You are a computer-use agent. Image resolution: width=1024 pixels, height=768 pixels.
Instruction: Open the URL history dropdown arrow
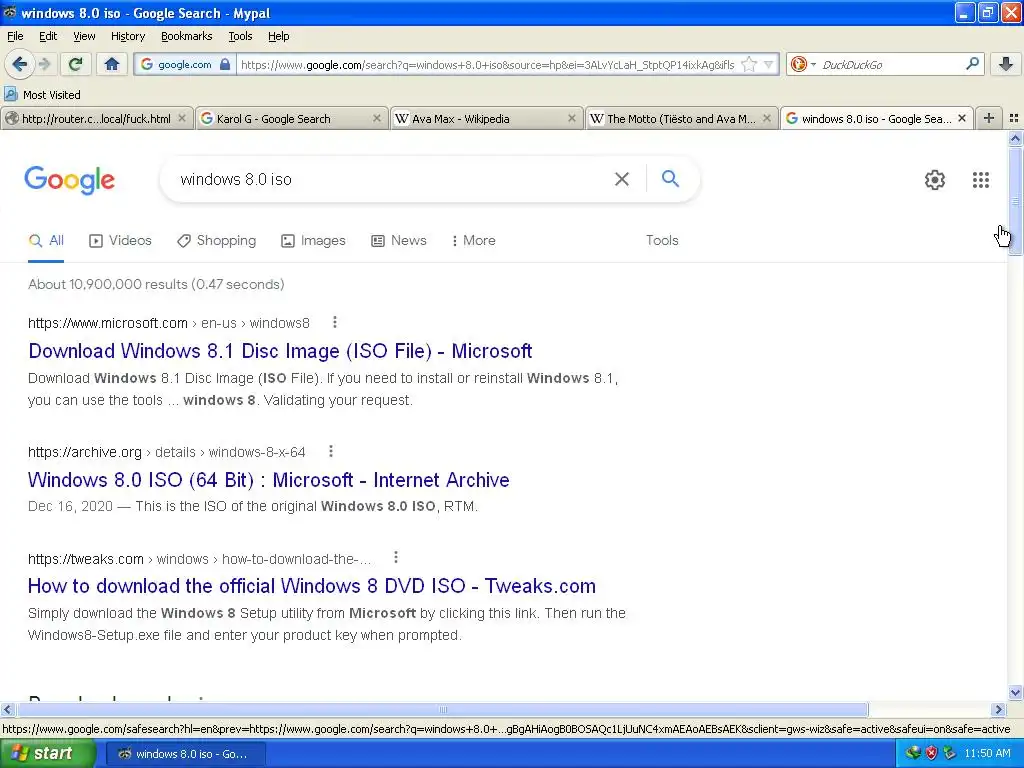(x=769, y=64)
